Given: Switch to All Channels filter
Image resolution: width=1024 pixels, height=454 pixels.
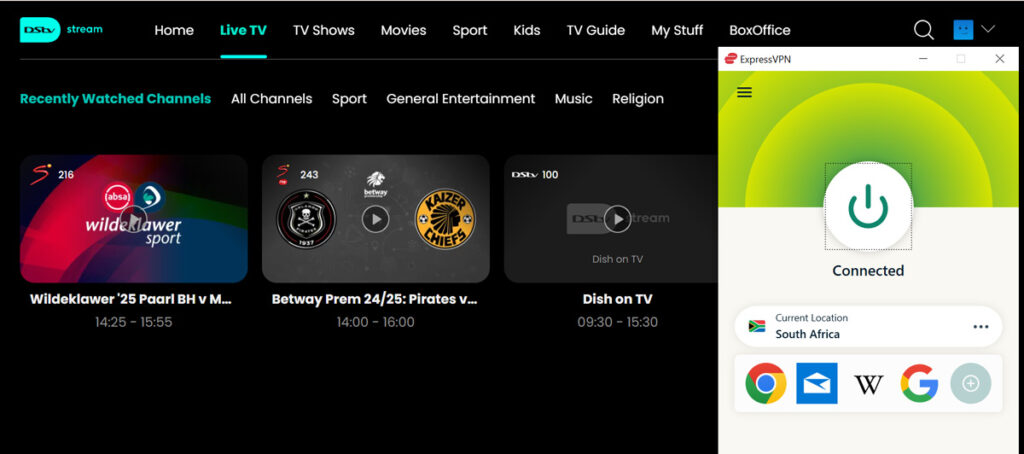Looking at the screenshot, I should (x=272, y=99).
